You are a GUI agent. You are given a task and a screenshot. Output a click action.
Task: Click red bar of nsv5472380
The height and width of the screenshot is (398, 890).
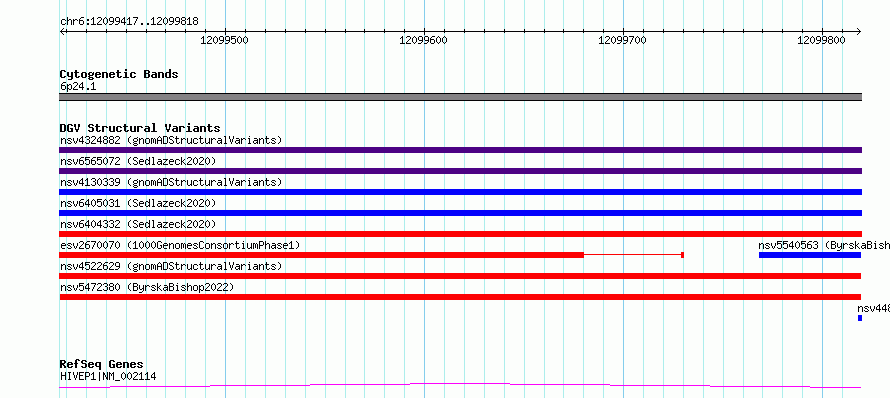point(460,297)
